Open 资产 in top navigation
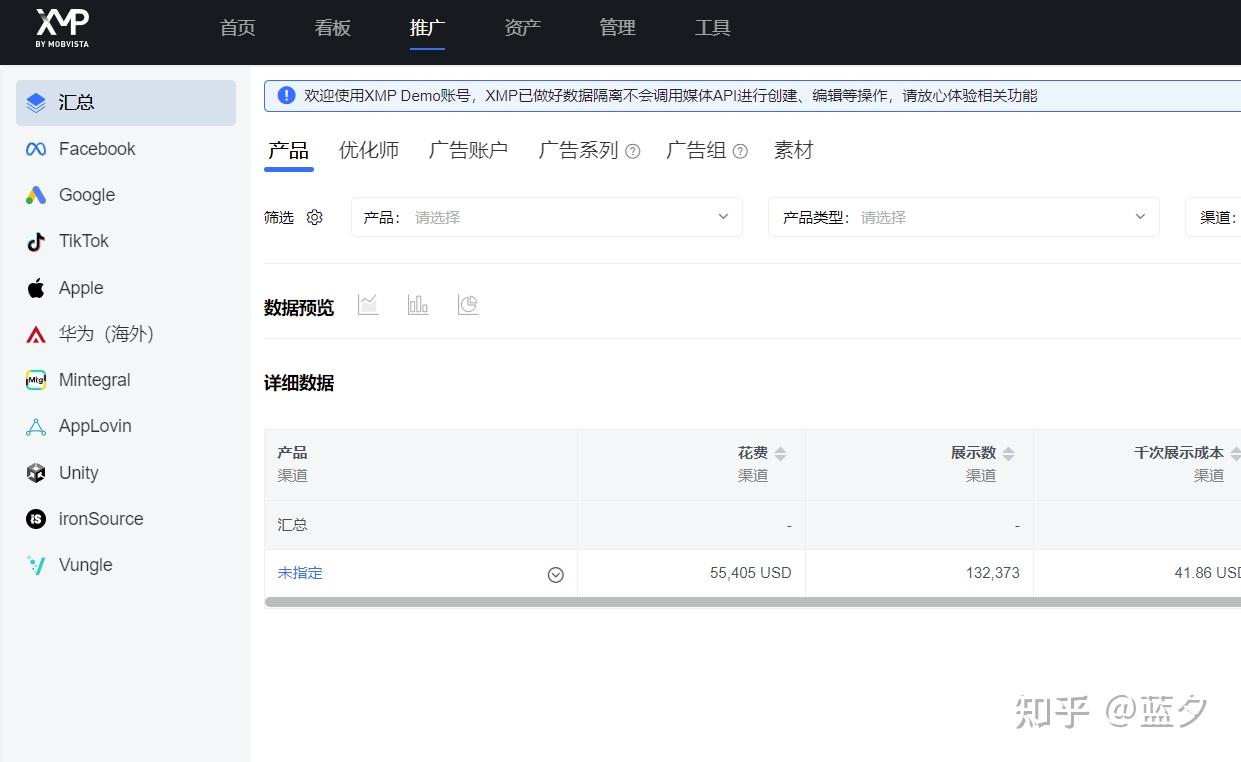The width and height of the screenshot is (1241, 762). (523, 28)
